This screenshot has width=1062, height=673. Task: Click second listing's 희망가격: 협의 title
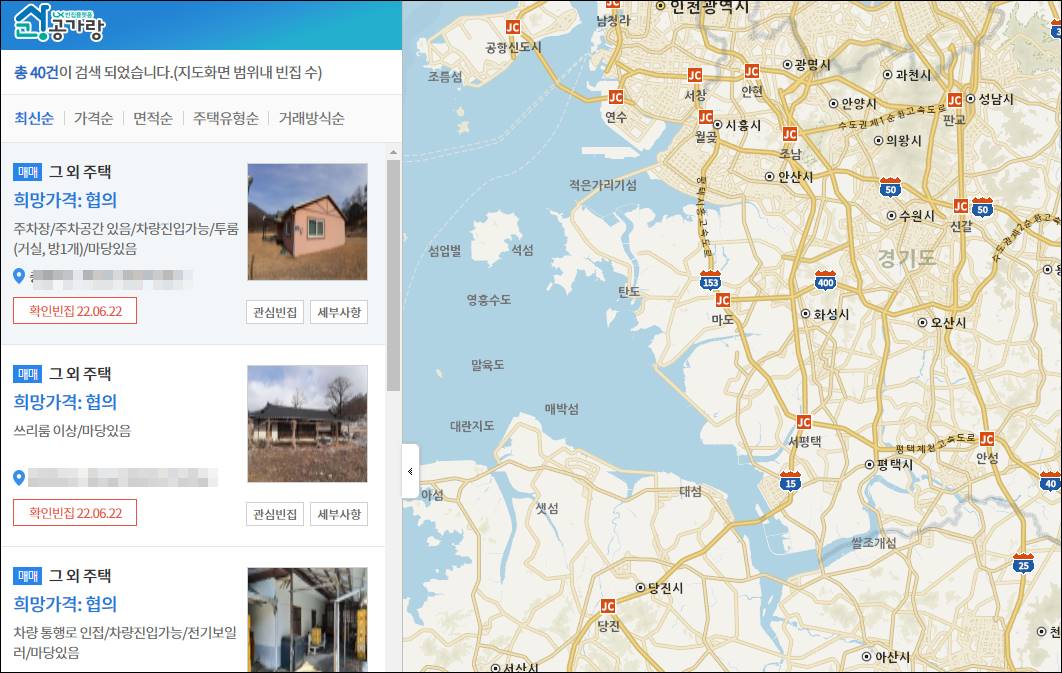pos(66,401)
